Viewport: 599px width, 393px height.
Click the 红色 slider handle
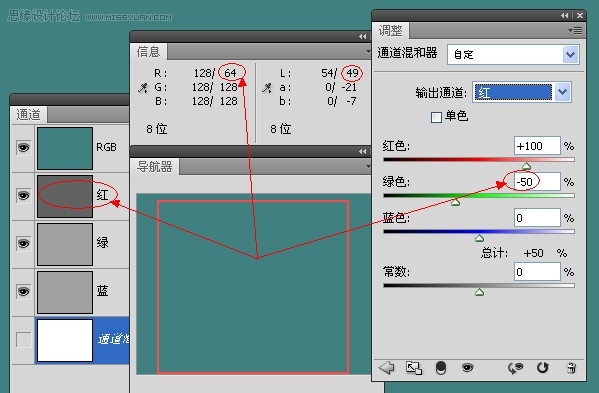click(x=526, y=166)
